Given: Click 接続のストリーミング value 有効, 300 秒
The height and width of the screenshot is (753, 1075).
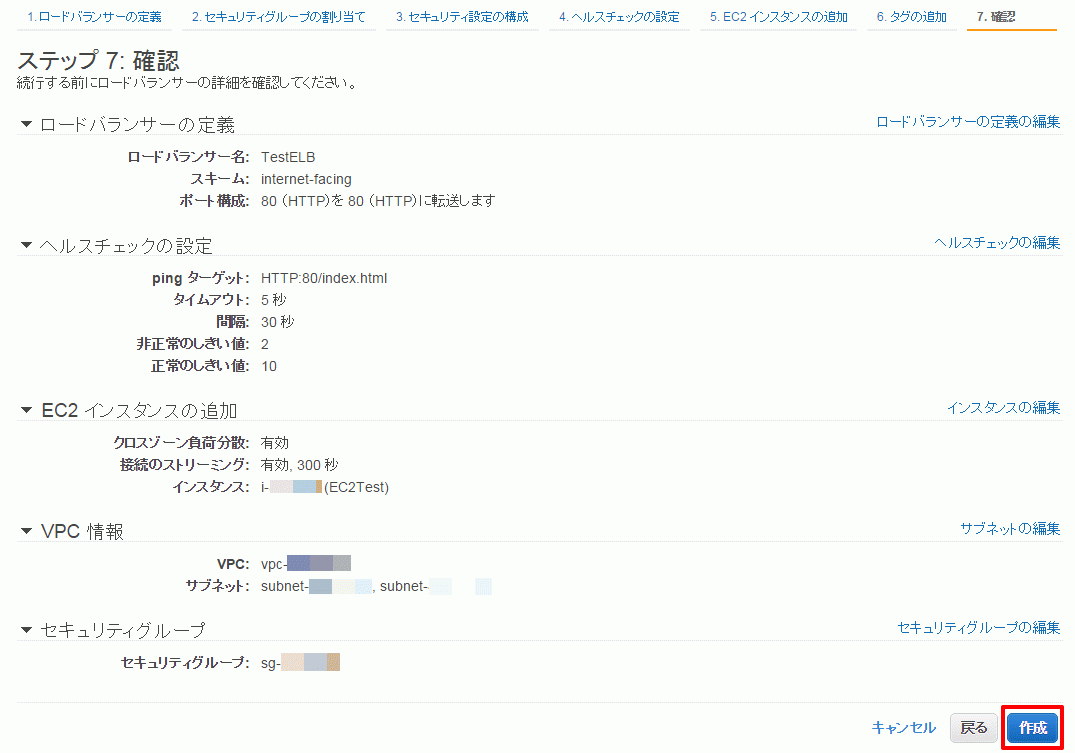Looking at the screenshot, I should [300, 465].
